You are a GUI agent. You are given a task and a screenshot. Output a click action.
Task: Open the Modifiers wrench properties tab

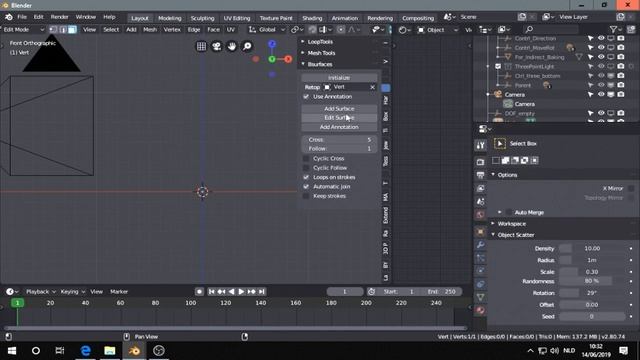tap(480, 244)
